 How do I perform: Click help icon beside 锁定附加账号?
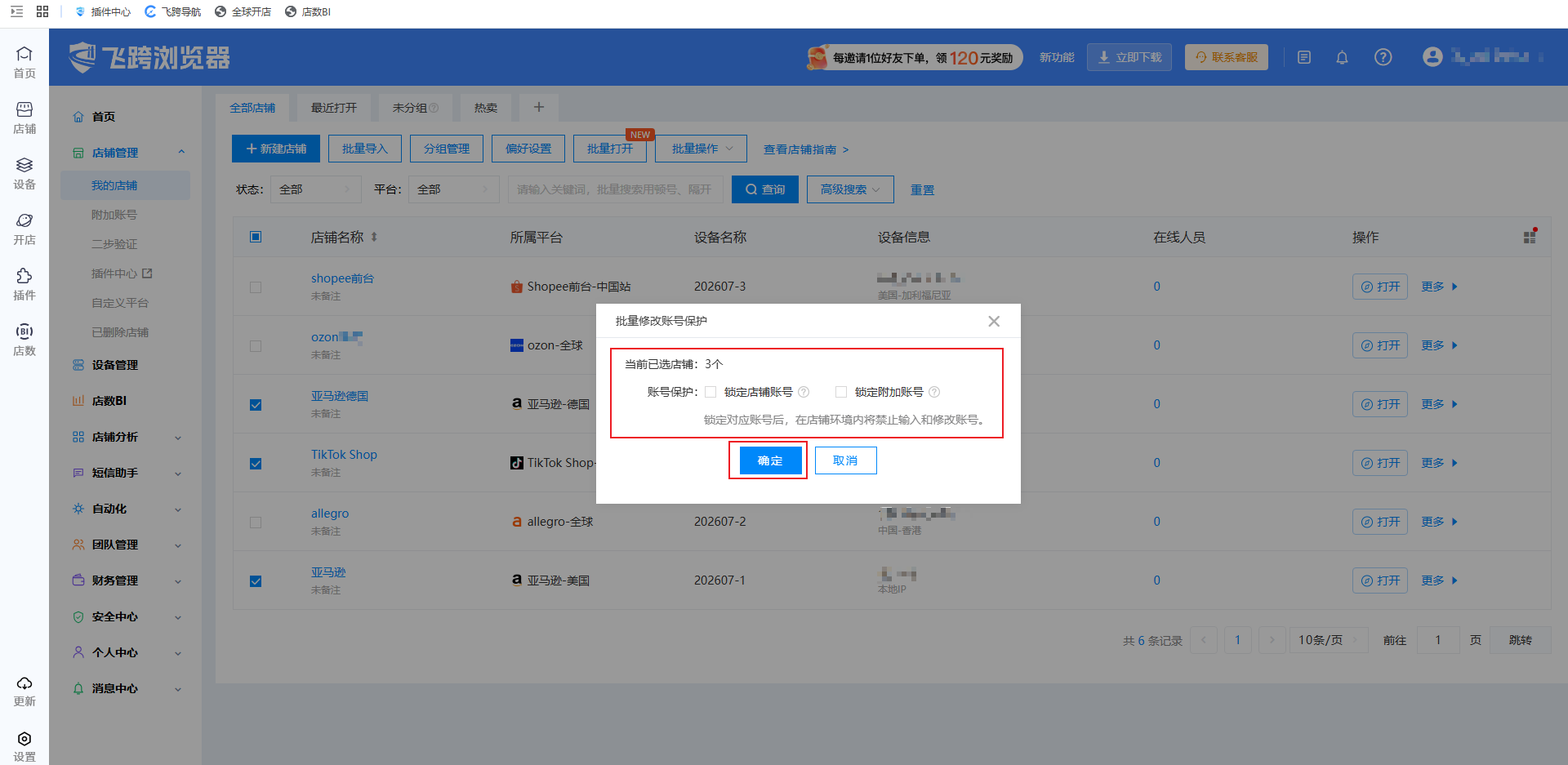[934, 392]
